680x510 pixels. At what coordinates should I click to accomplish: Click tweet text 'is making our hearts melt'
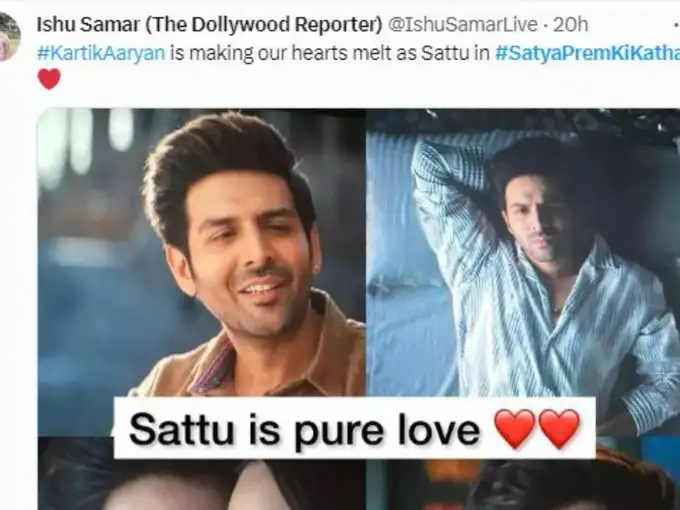(x=286, y=53)
